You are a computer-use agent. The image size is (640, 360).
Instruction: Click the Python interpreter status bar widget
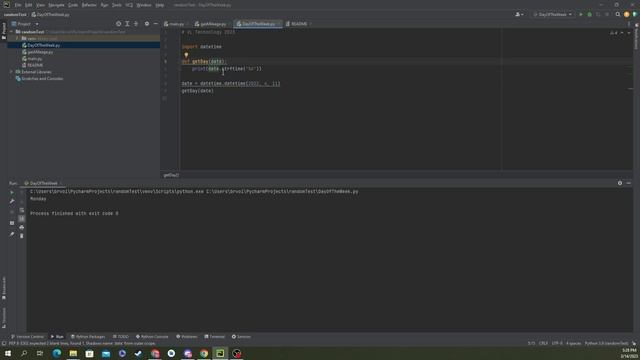[x=606, y=344]
